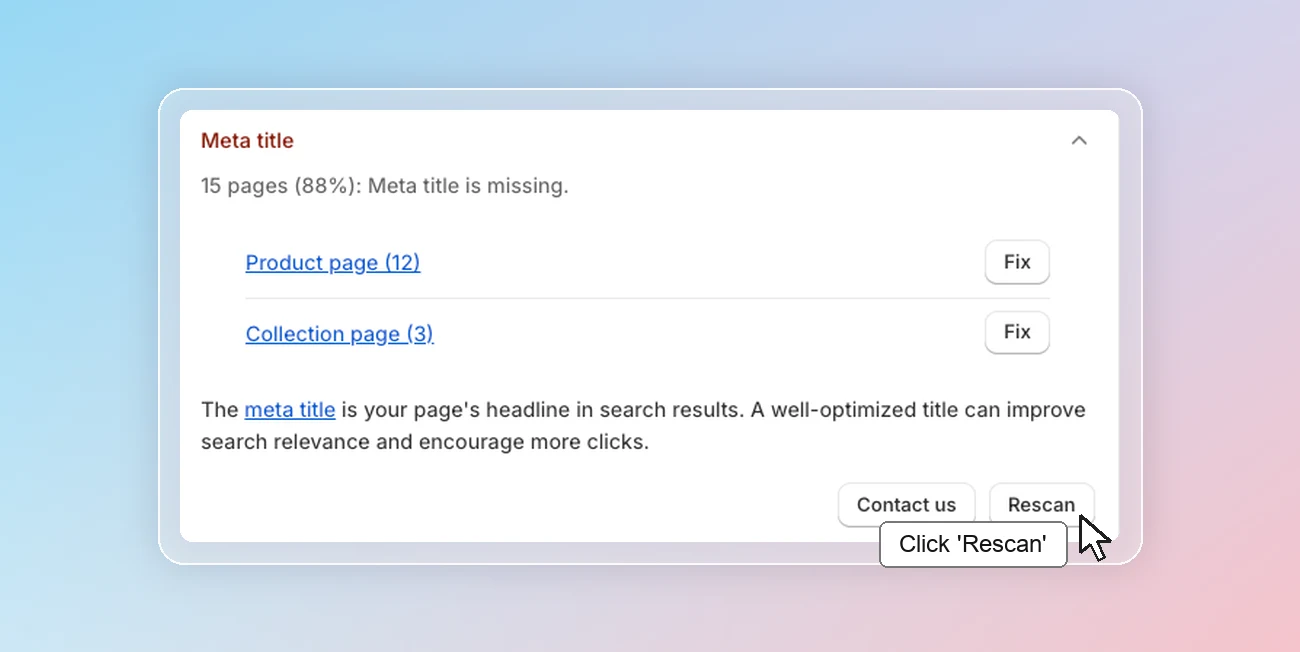Click the Rescan button
Viewport: 1300px width, 652px height.
1041,505
